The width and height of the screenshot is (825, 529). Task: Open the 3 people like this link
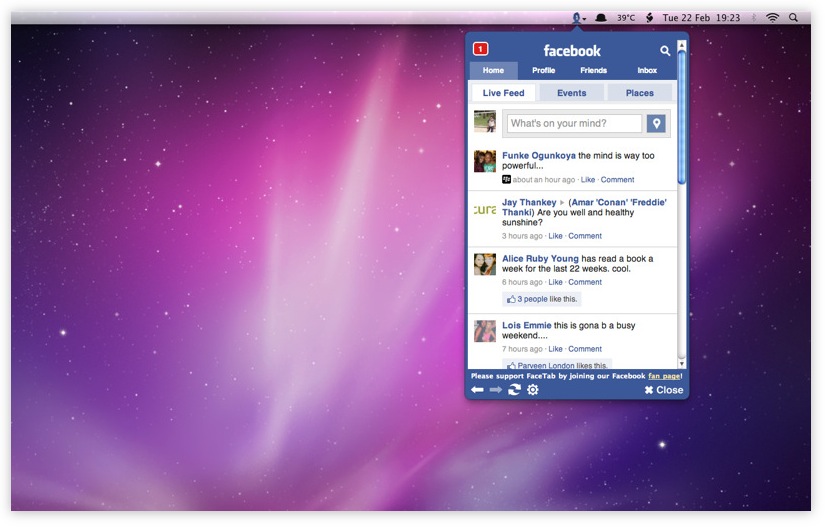tap(532, 299)
